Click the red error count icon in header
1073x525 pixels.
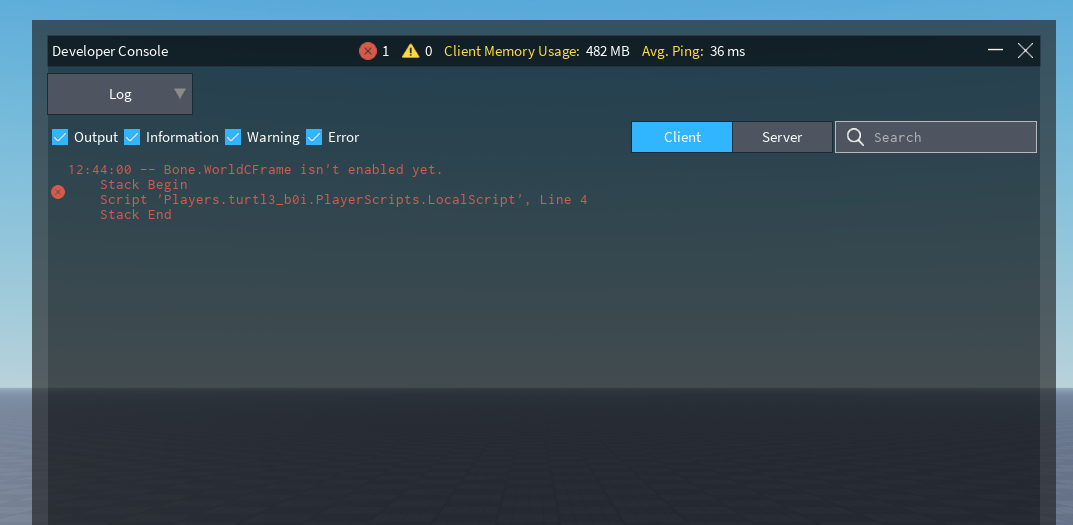point(367,51)
